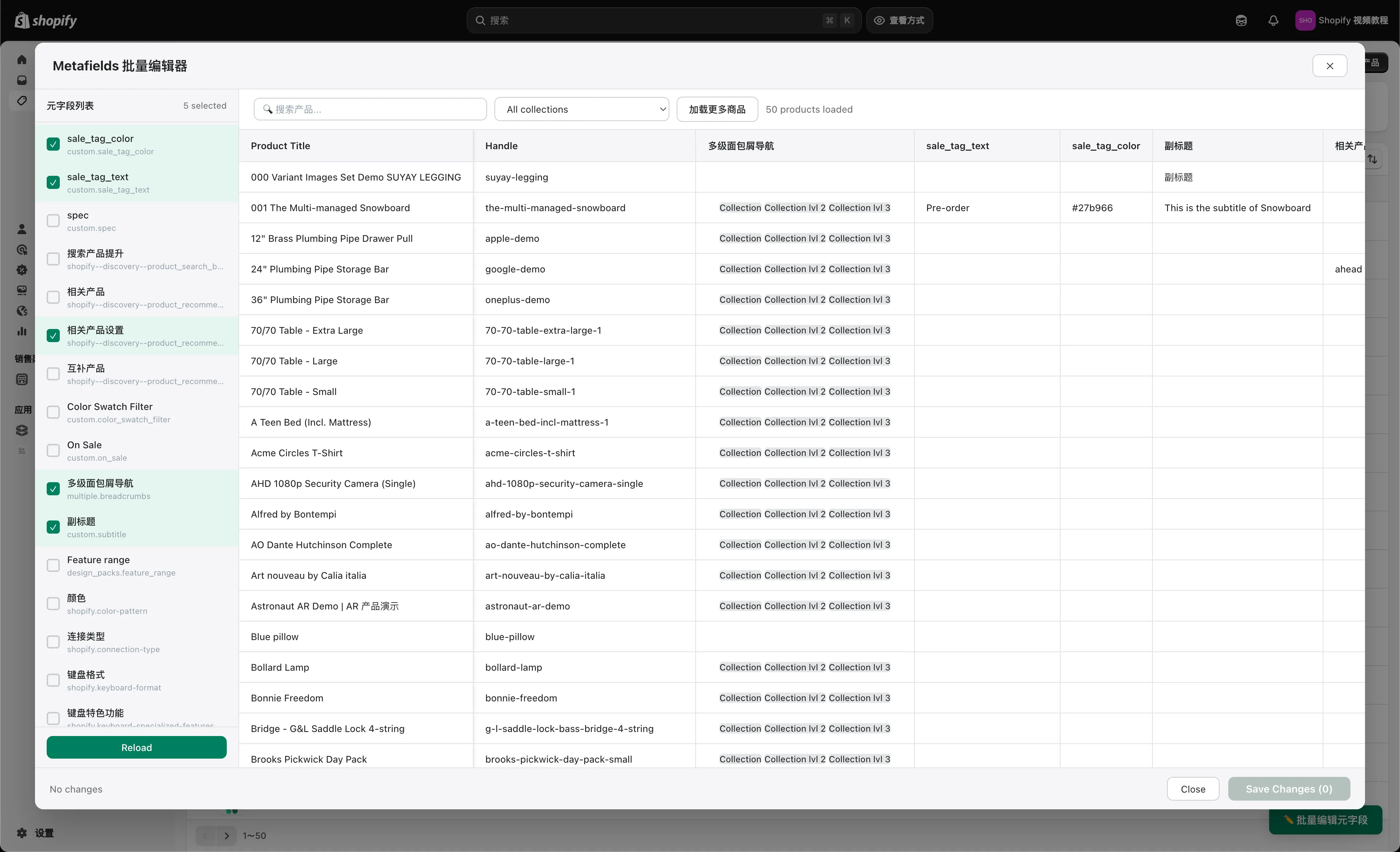This screenshot has height=852, width=1400.
Task: Click Save Changes in the editor footer
Action: pos(1289,788)
